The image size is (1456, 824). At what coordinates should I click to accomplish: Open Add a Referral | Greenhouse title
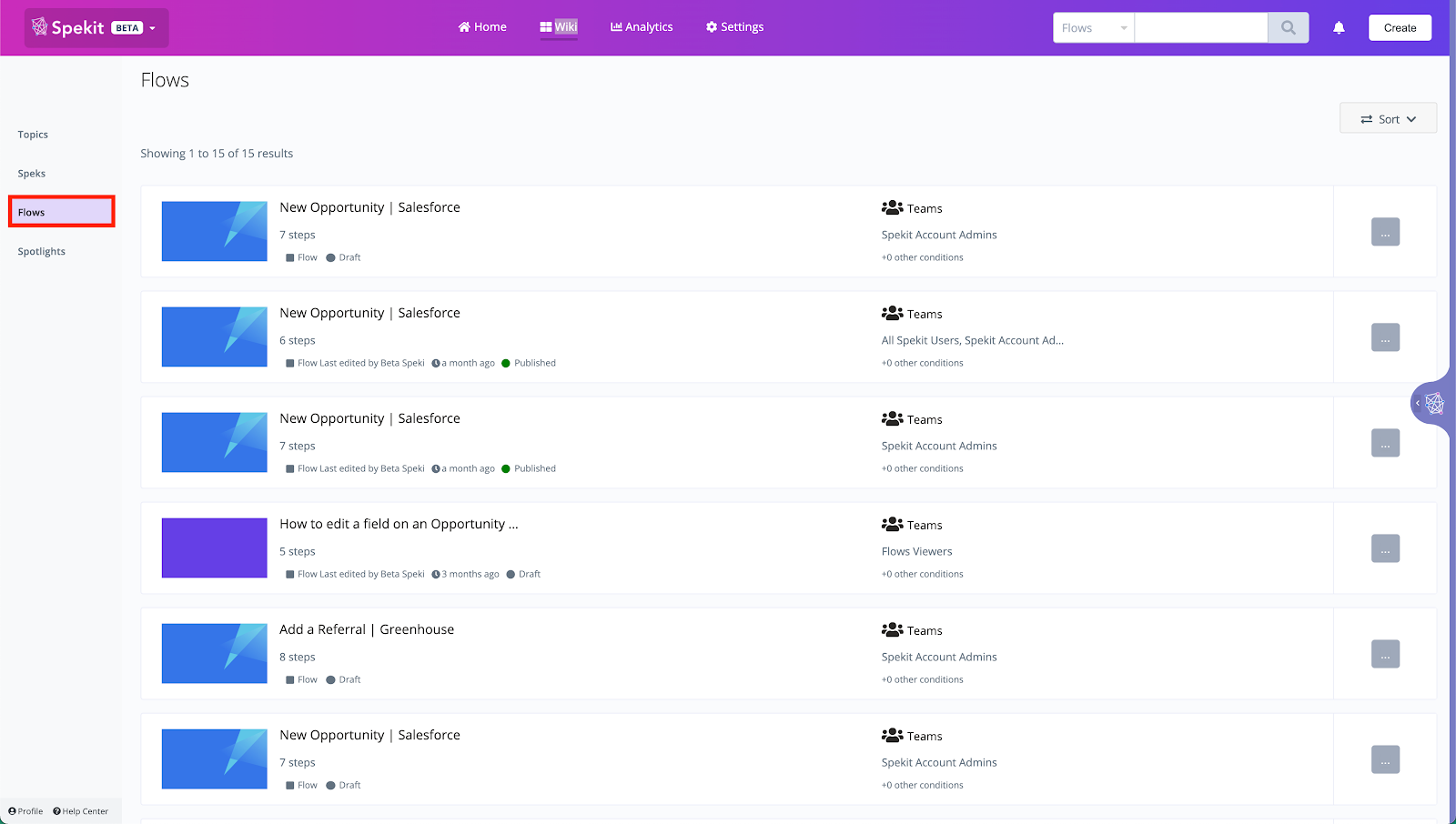367,629
